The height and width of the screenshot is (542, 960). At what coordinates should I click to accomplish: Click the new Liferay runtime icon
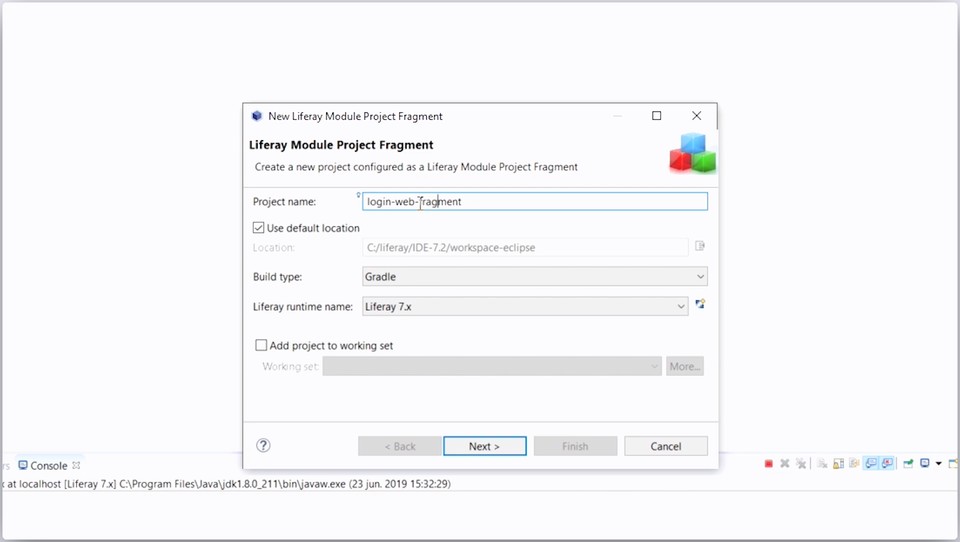pyautogui.click(x=700, y=304)
